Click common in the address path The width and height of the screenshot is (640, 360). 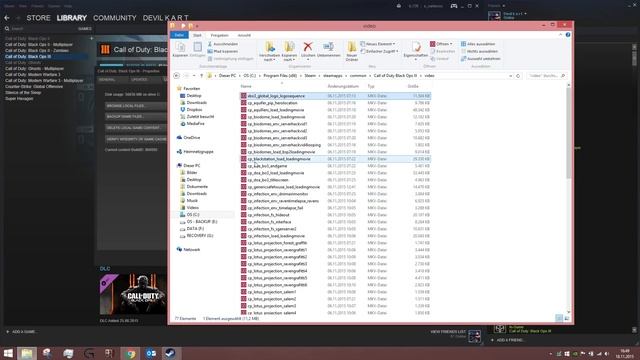click(x=358, y=76)
